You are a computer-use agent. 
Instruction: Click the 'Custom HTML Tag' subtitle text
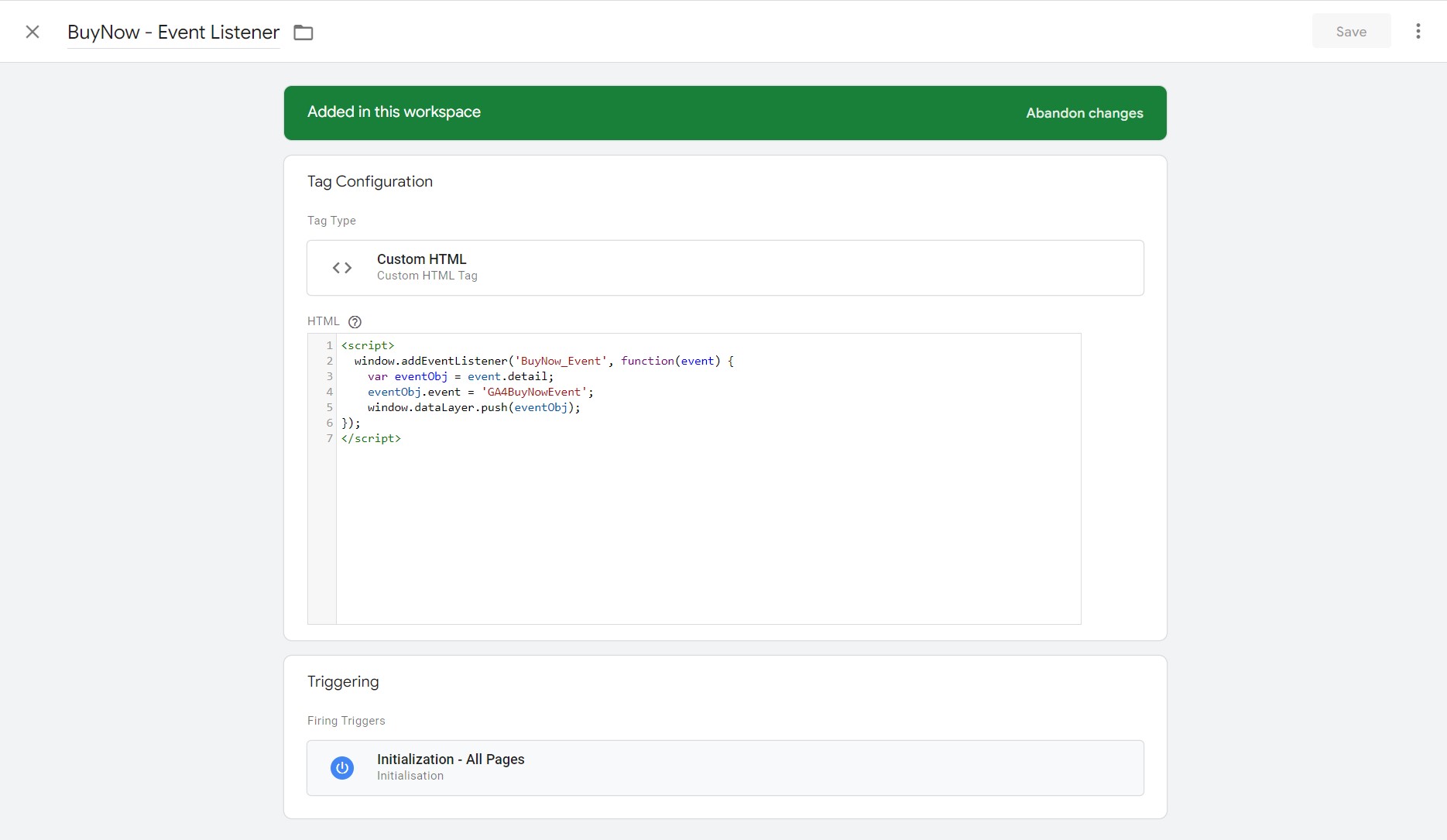(427, 276)
